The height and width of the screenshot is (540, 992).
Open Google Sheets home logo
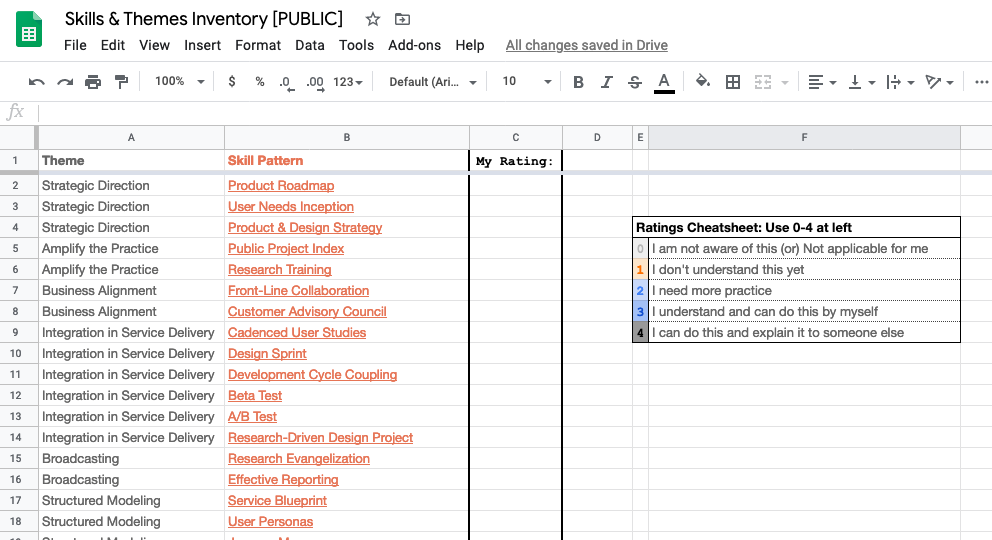tap(29, 31)
